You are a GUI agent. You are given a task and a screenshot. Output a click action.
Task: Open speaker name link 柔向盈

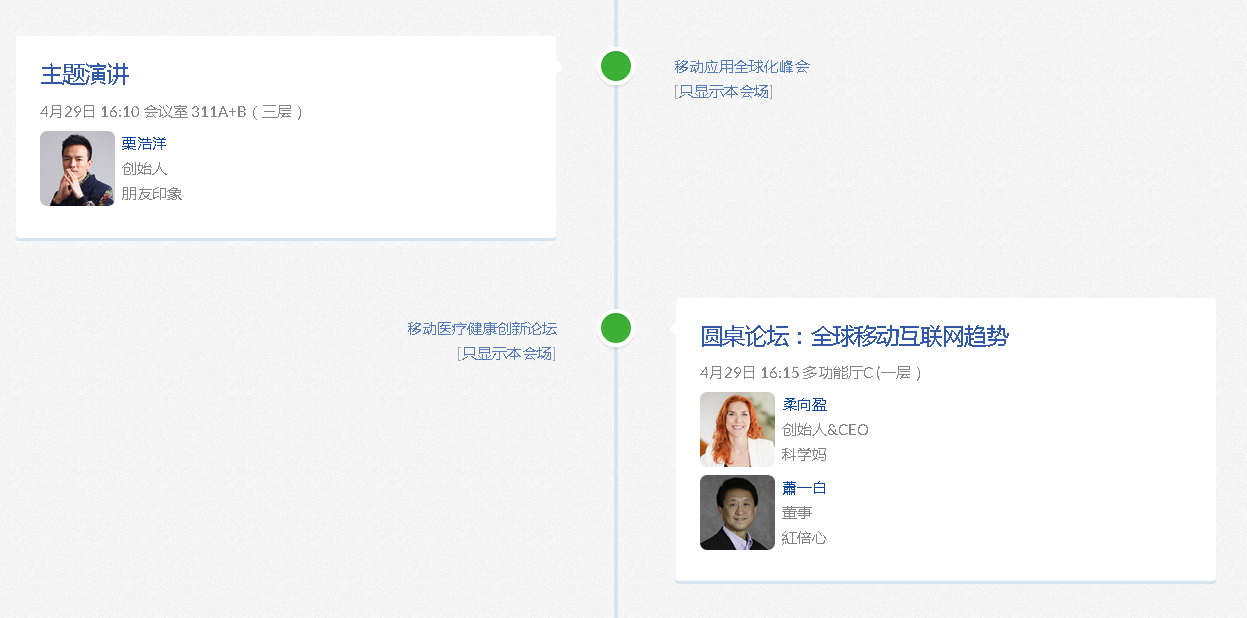(804, 405)
